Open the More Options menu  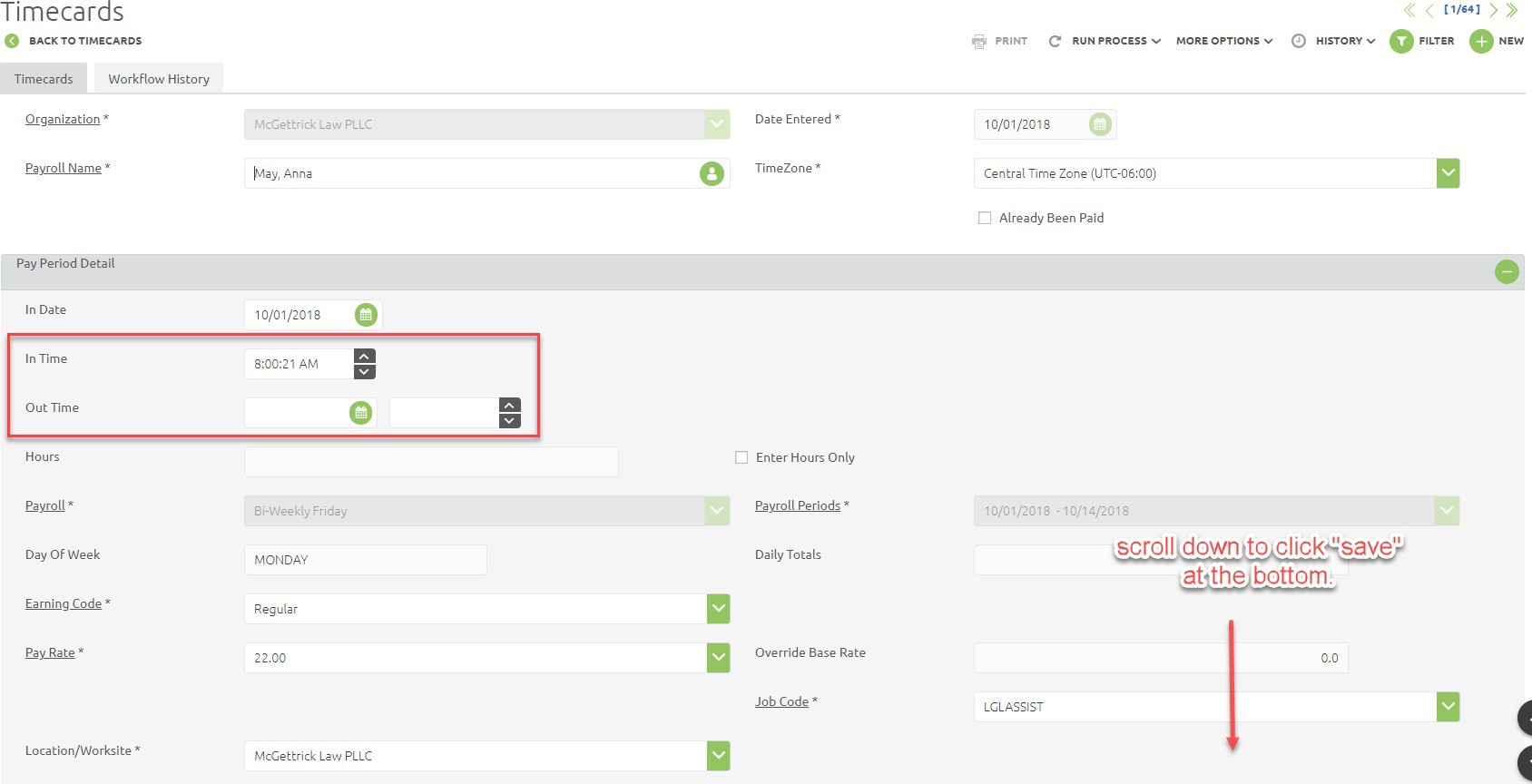tap(1223, 41)
